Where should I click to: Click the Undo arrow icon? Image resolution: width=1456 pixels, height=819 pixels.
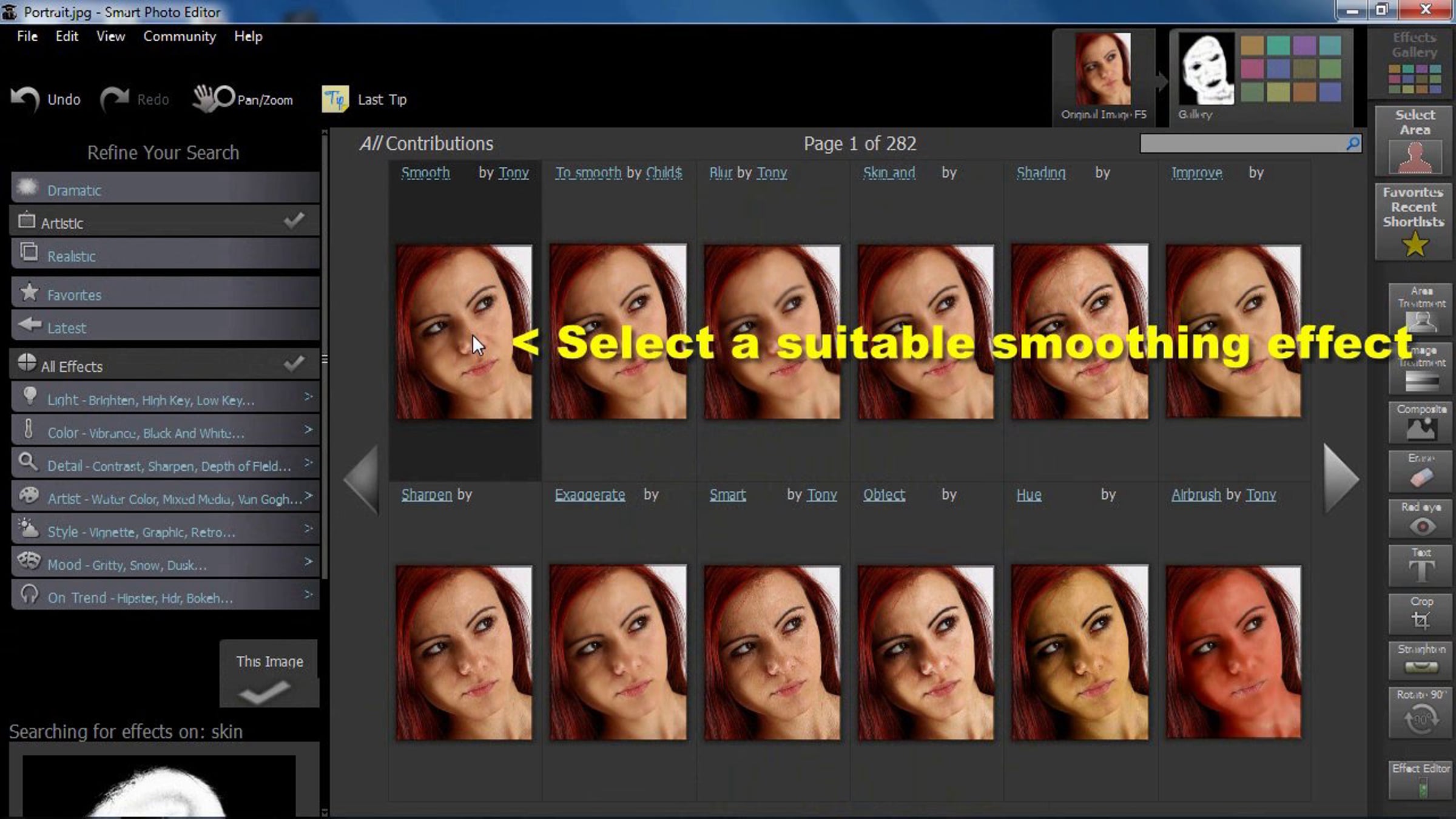25,99
